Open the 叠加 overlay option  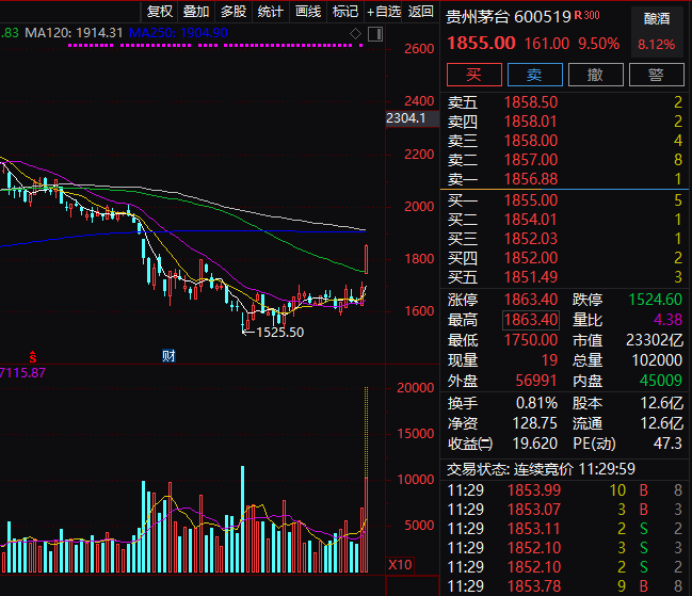[196, 11]
